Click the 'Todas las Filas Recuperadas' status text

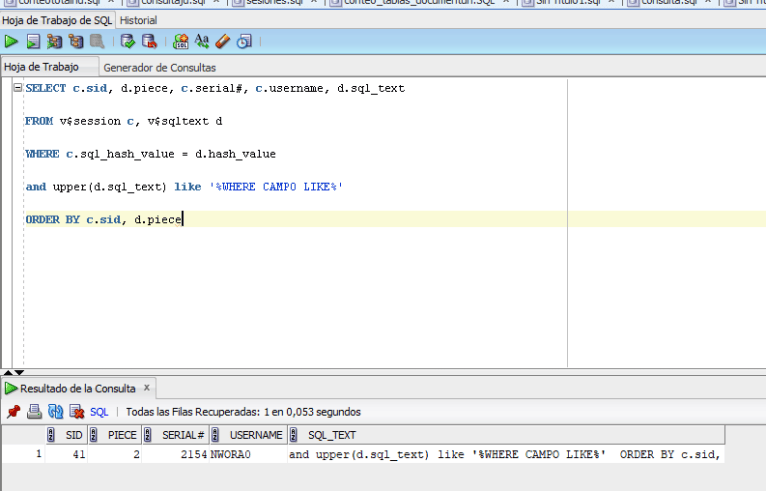tap(243, 412)
